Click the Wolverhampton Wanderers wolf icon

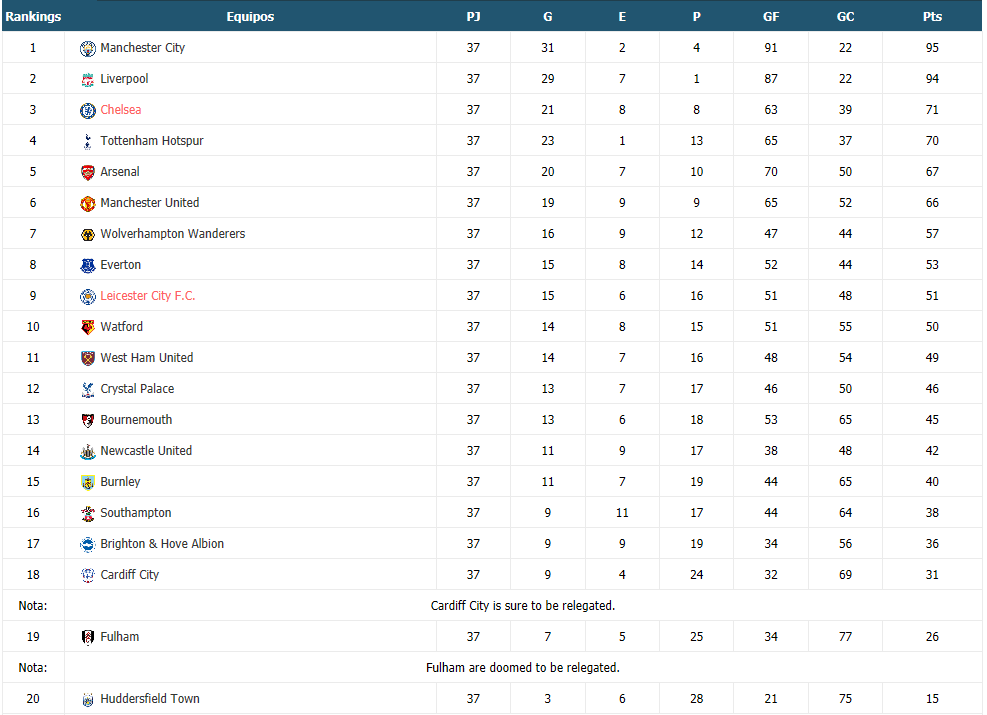tap(87, 234)
